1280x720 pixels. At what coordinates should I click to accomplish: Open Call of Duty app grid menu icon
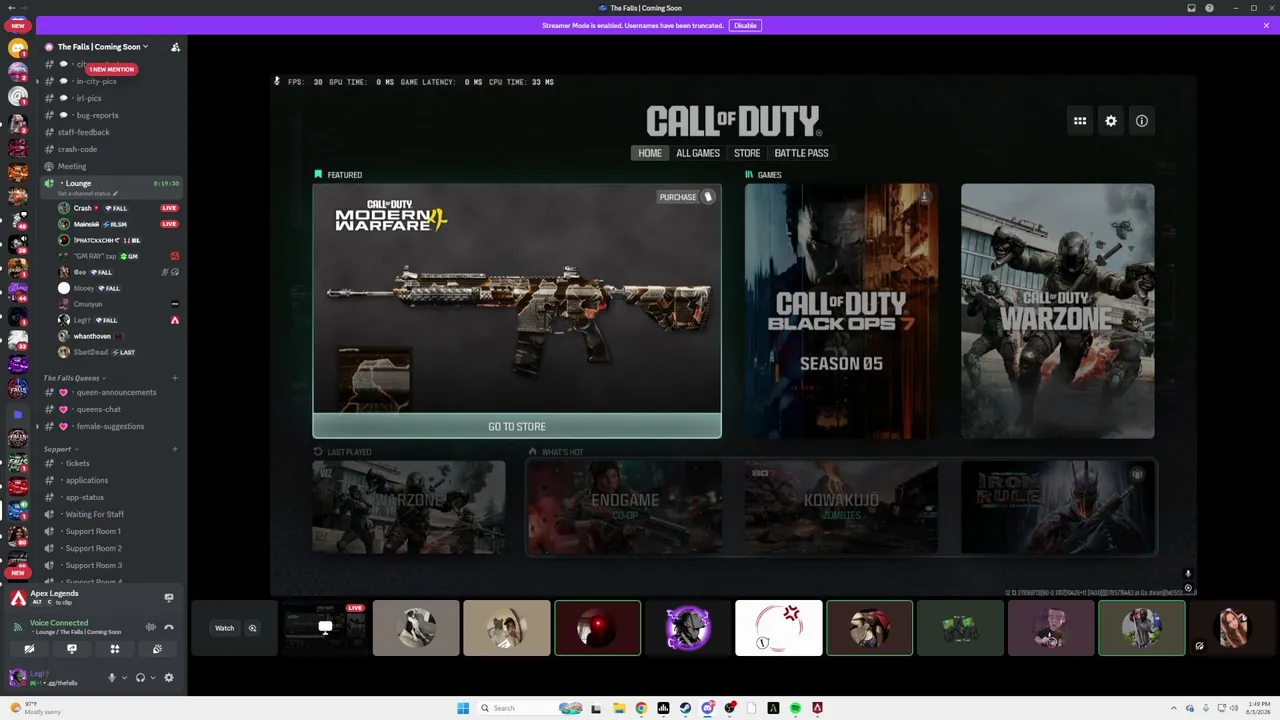tap(1080, 121)
